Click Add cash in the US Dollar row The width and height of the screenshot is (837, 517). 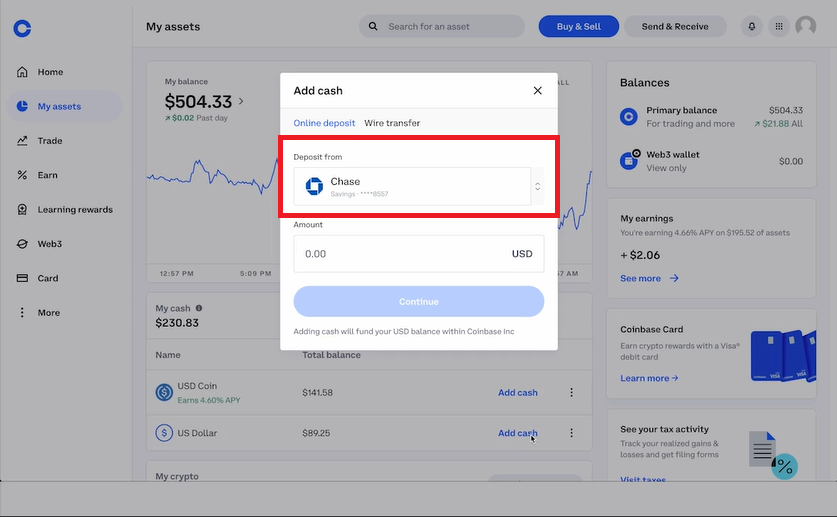tap(518, 433)
